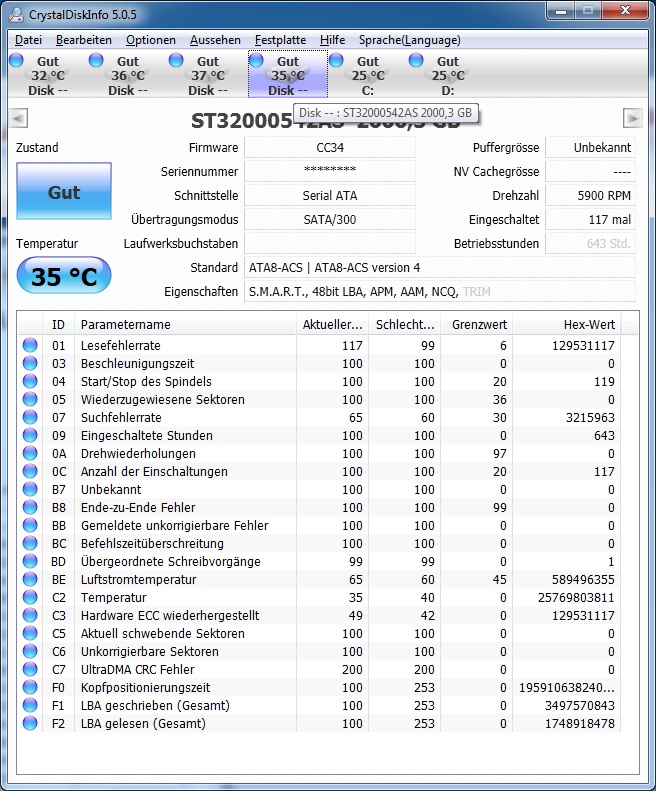Viewport: 656px width, 791px height.
Task: Click the Eingeschaltet field 117 mal
Action: point(590,219)
